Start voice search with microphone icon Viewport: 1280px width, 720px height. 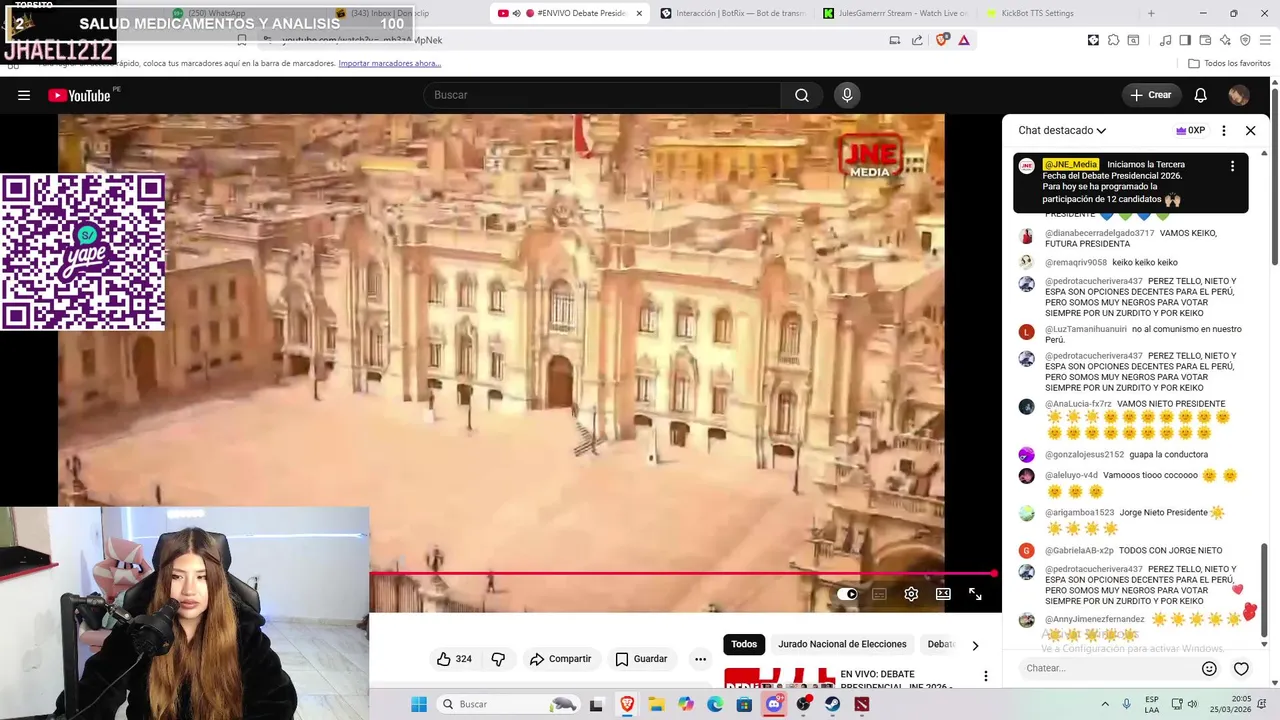pyautogui.click(x=847, y=95)
